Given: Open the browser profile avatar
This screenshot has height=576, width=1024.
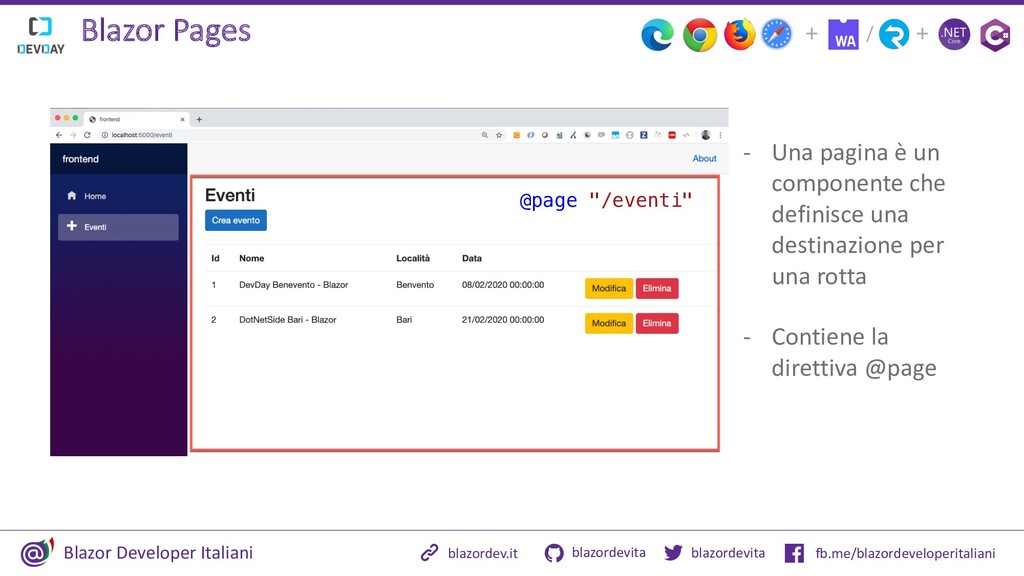Looking at the screenshot, I should point(705,135).
